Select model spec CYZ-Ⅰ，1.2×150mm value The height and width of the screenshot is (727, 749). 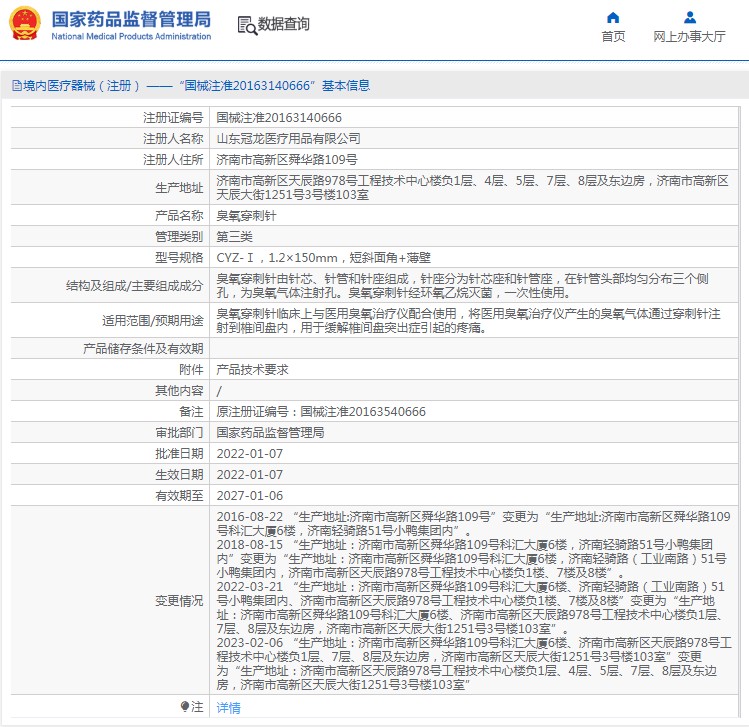(x=323, y=258)
